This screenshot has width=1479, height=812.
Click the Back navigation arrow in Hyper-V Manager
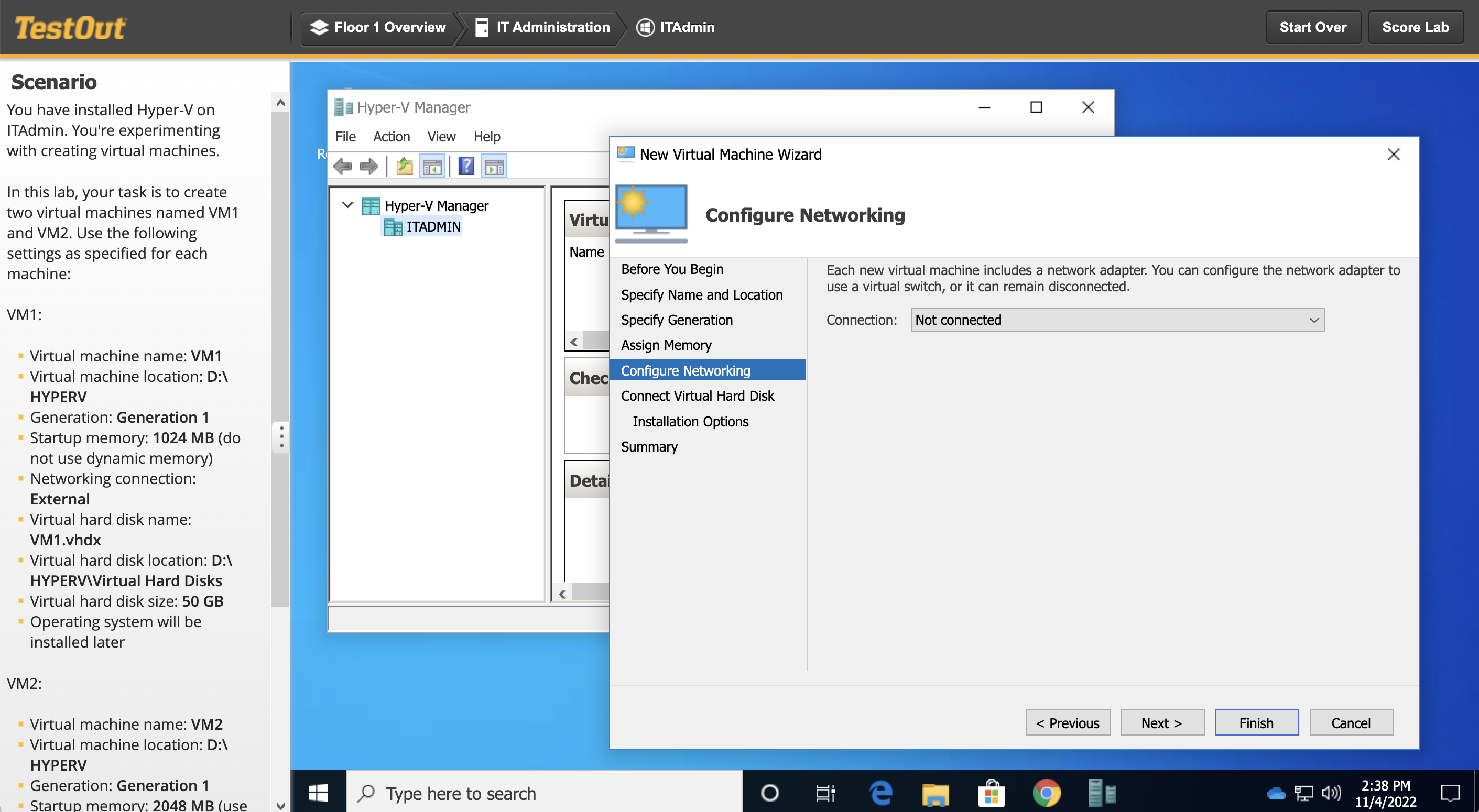(343, 166)
